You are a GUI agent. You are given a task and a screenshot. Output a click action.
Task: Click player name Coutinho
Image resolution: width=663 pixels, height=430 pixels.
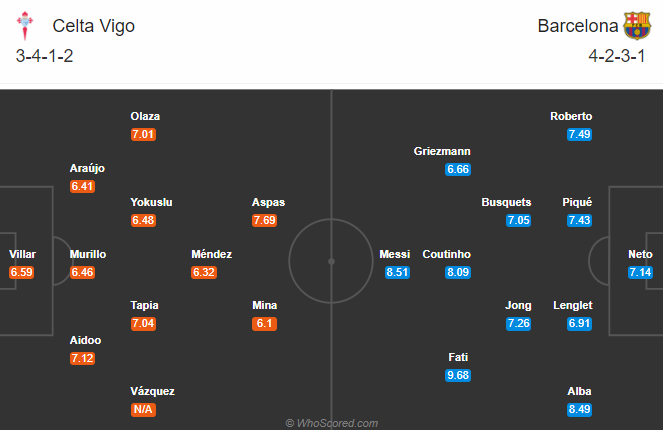446,254
